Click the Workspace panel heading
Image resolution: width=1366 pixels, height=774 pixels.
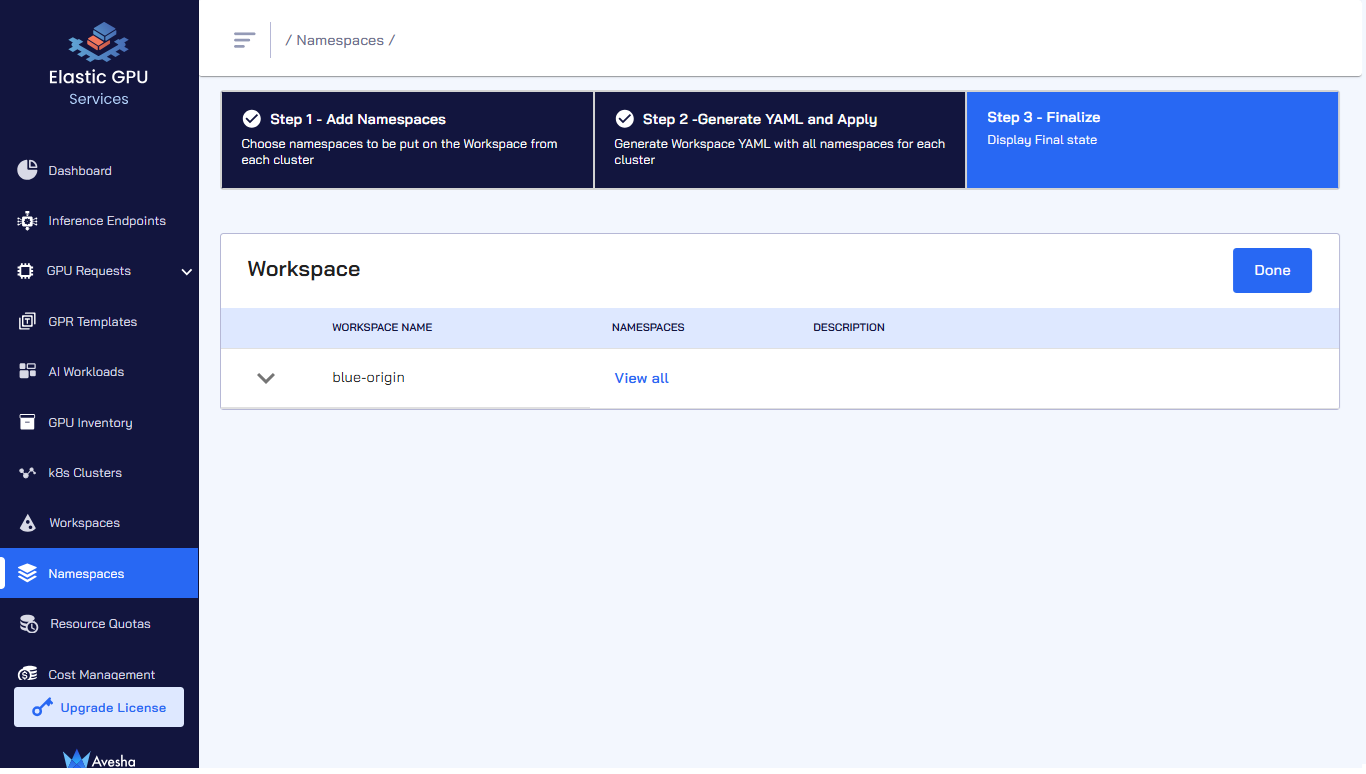click(304, 269)
